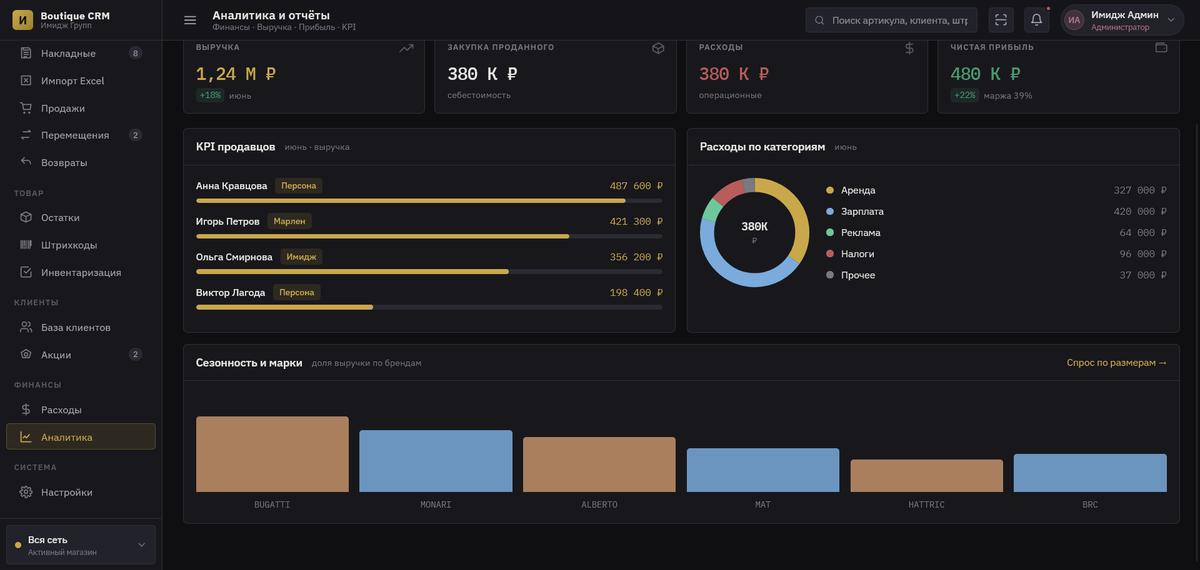The width and height of the screenshot is (1200, 570).
Task: Click the MONARI bar in the chart
Action: coord(436,461)
